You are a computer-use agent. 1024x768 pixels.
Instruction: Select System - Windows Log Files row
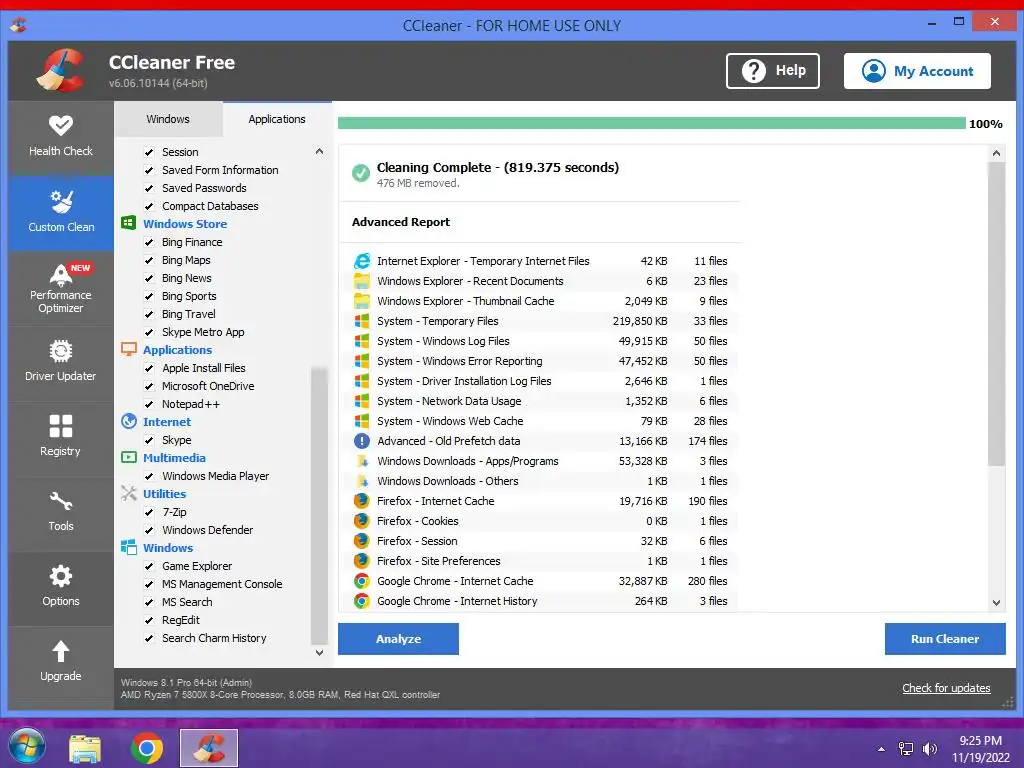541,341
